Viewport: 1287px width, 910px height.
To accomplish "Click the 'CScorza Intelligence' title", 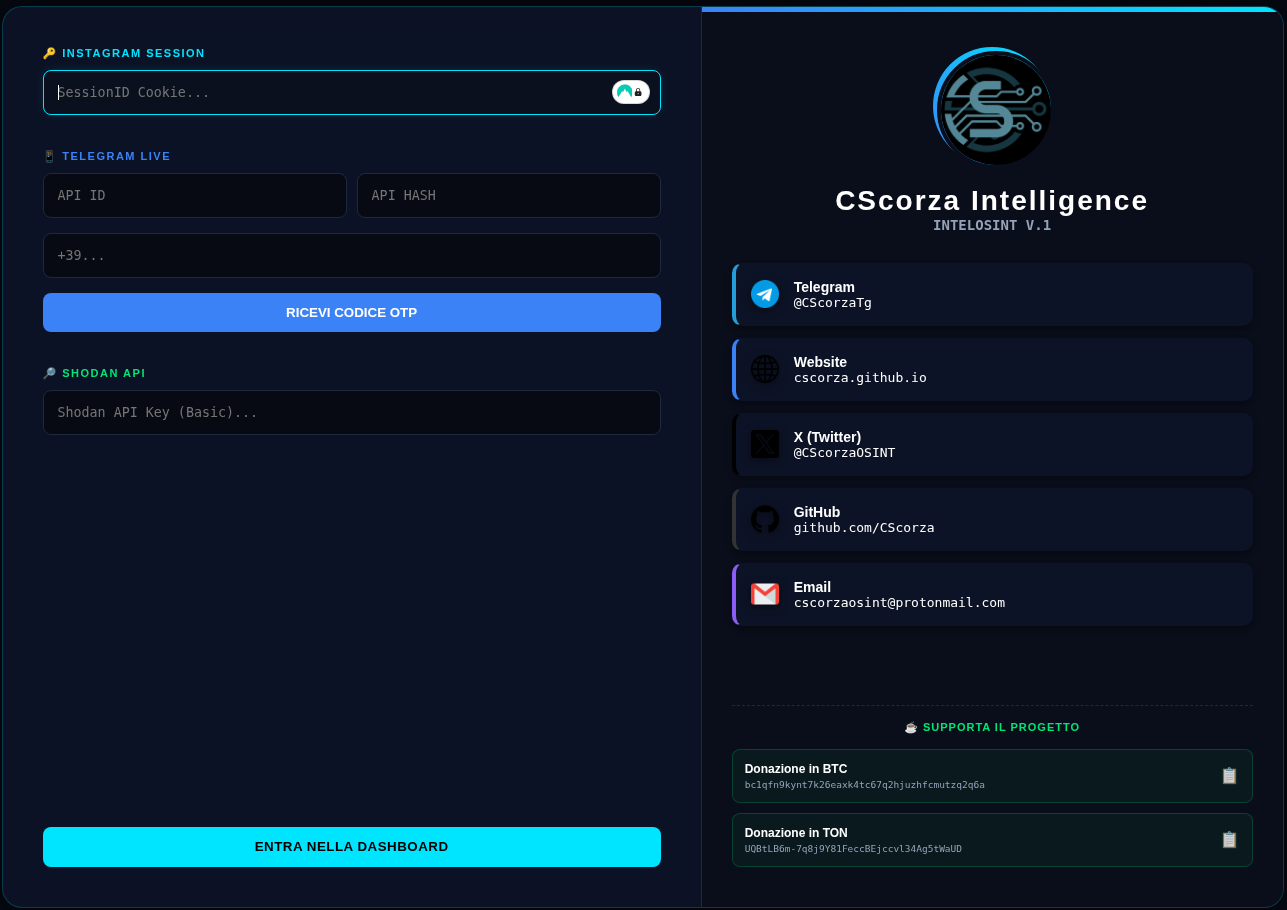I will [992, 201].
